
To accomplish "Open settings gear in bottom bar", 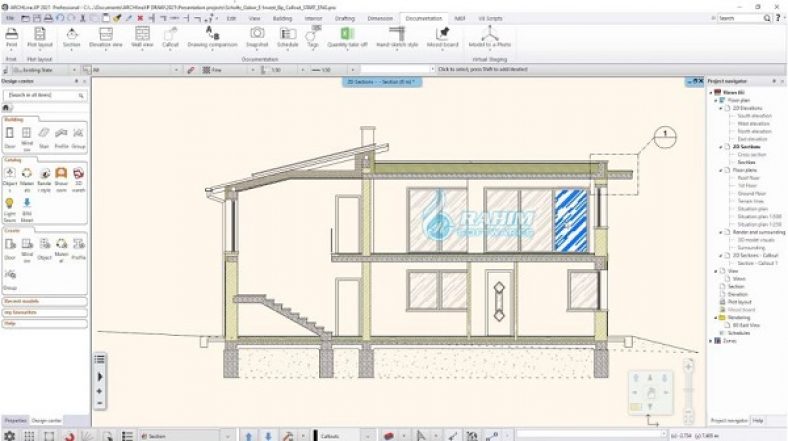I will click(x=9, y=436).
